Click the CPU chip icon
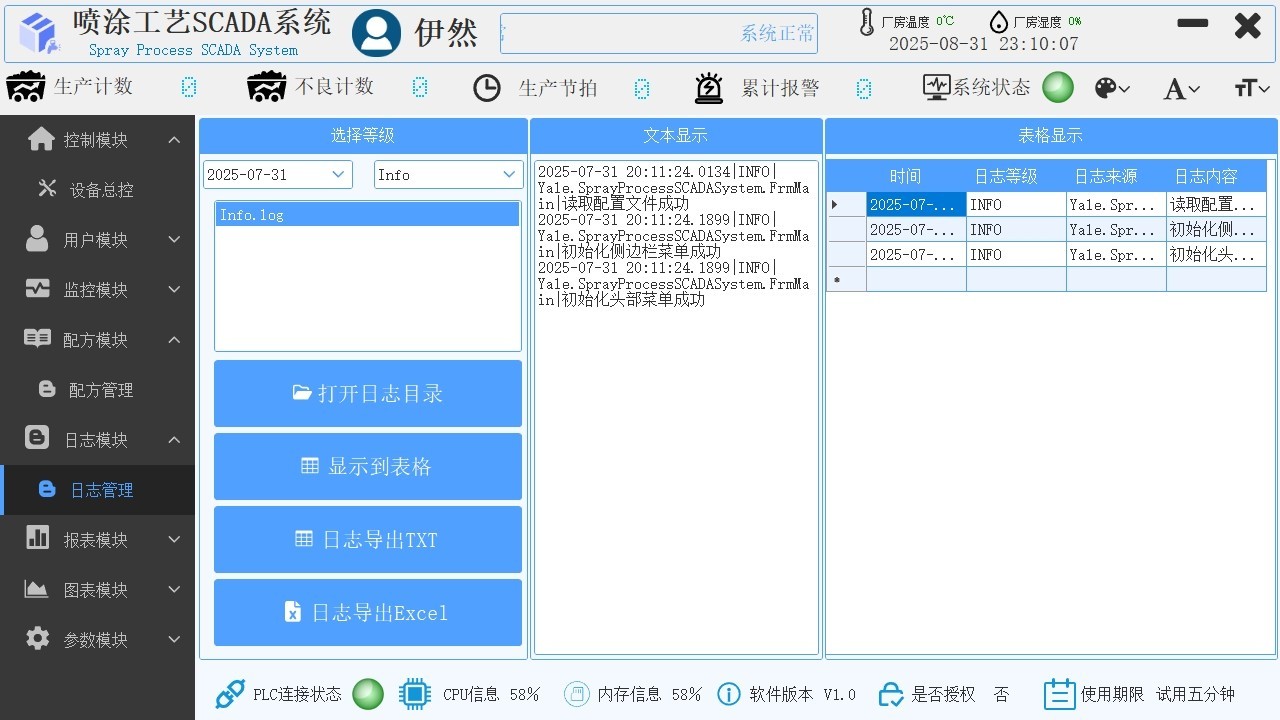This screenshot has width=1280, height=720. click(x=415, y=694)
